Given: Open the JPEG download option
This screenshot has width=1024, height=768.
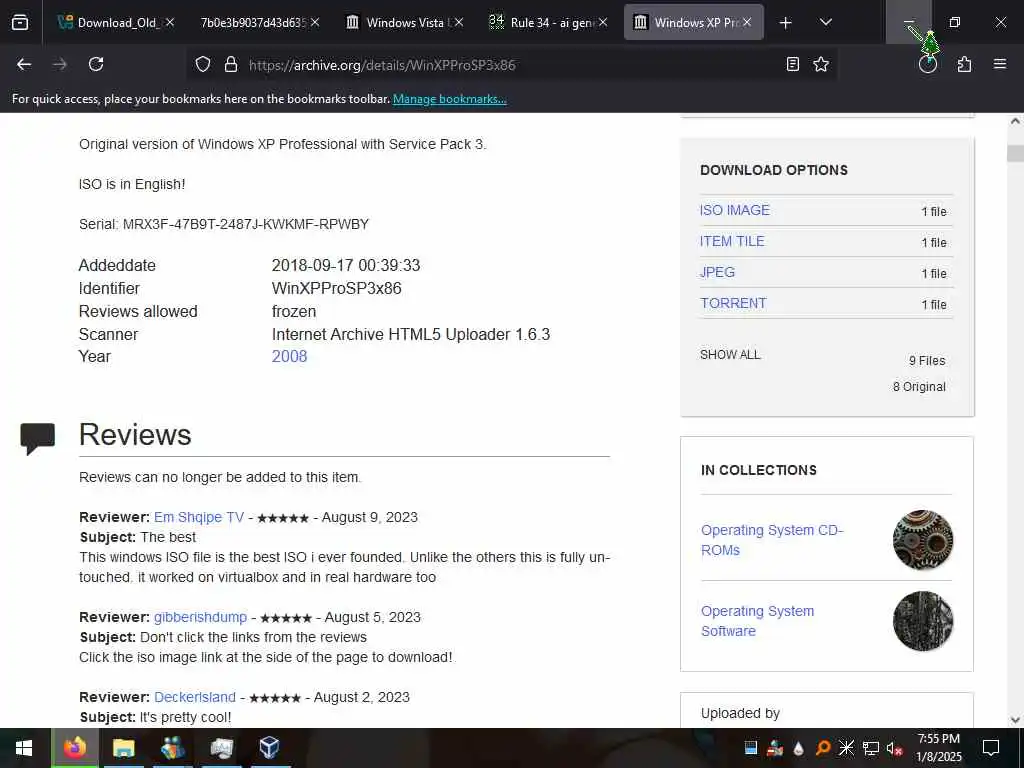Looking at the screenshot, I should tap(717, 272).
